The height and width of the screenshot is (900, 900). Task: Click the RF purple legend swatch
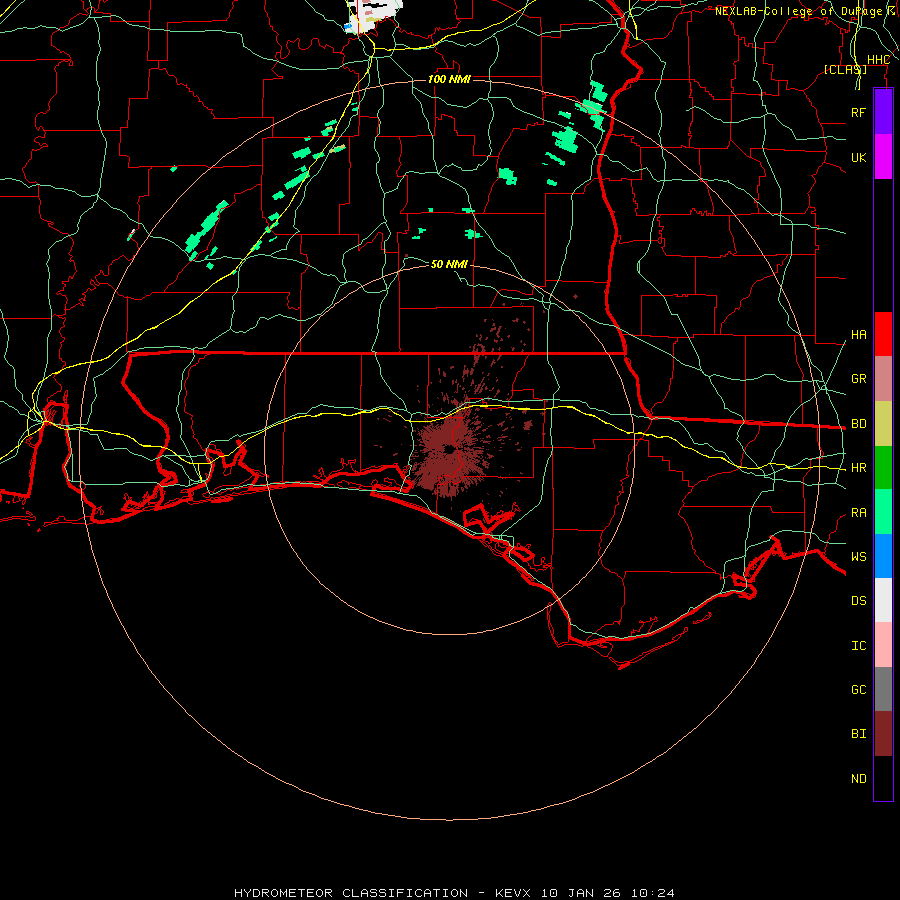click(883, 112)
